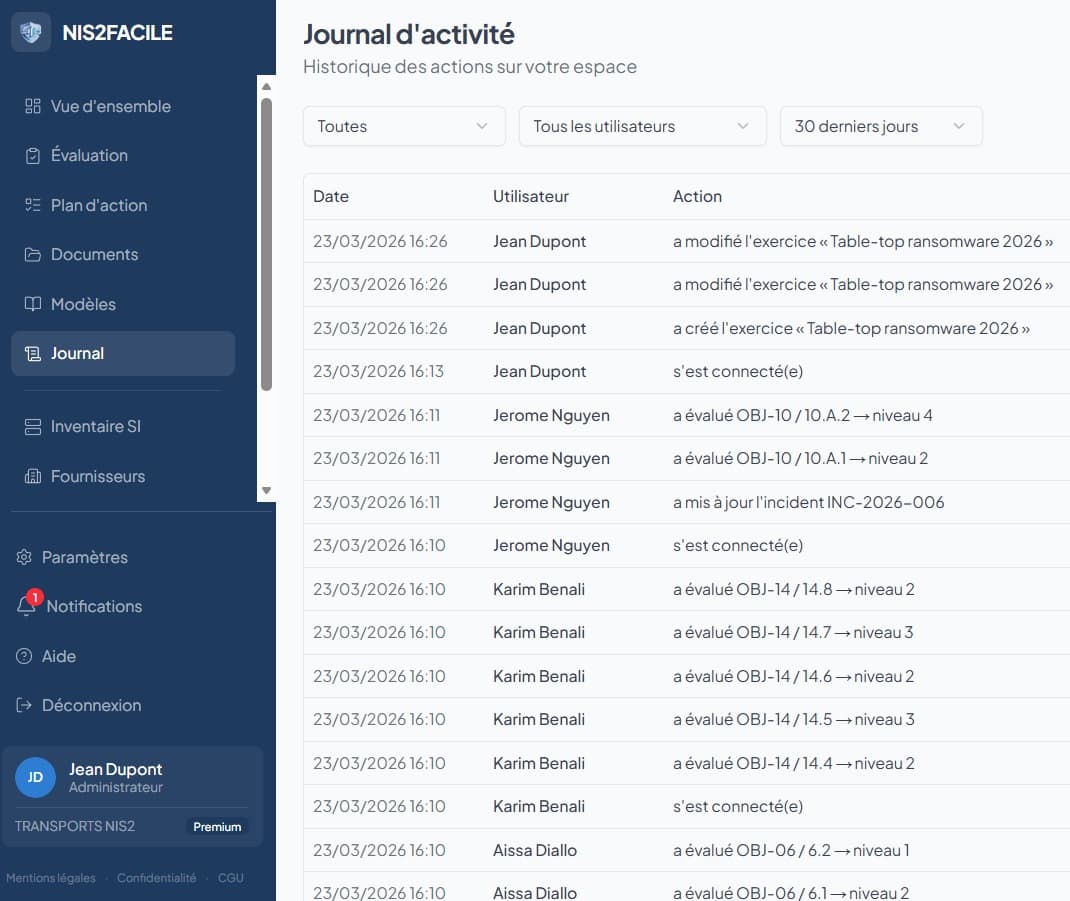Click the JD user avatar

coord(35,777)
